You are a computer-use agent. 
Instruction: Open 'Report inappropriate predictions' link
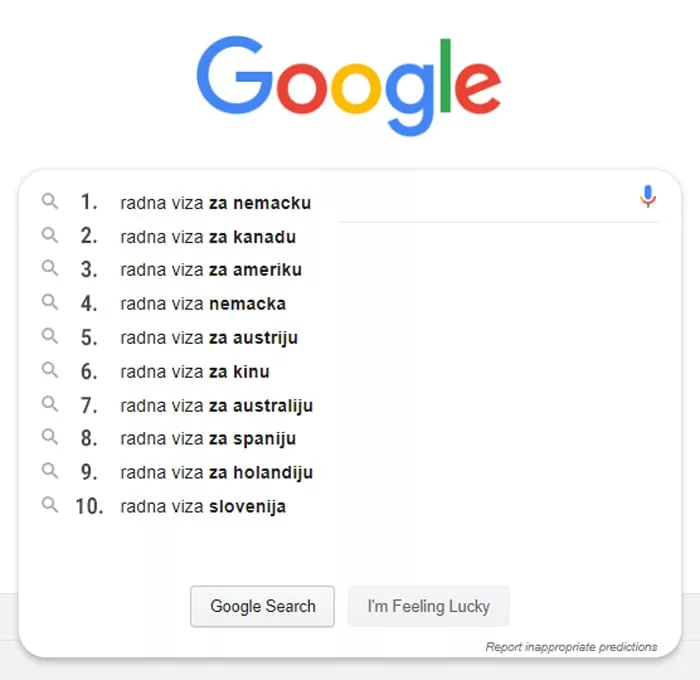click(x=571, y=647)
